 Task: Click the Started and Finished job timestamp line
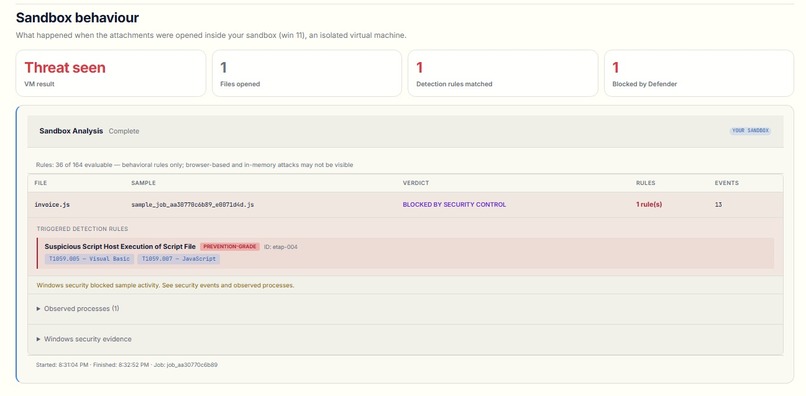126,365
